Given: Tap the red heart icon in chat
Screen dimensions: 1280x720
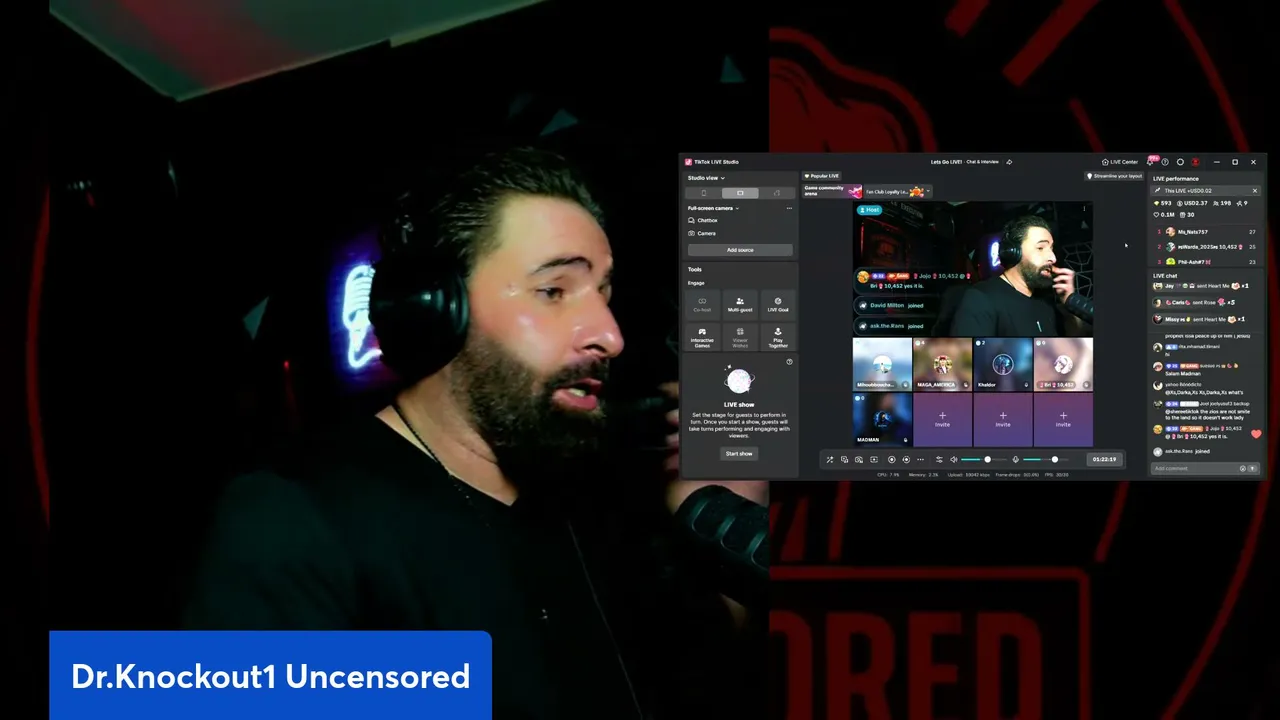Looking at the screenshot, I should pos(1256,434).
